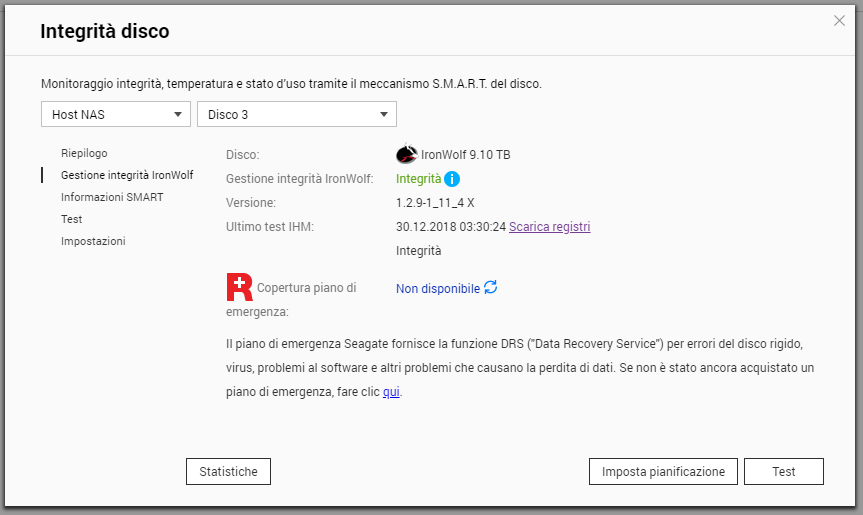The height and width of the screenshot is (515, 863).
Task: Switch to the Riepilogo section
Action: (x=84, y=153)
